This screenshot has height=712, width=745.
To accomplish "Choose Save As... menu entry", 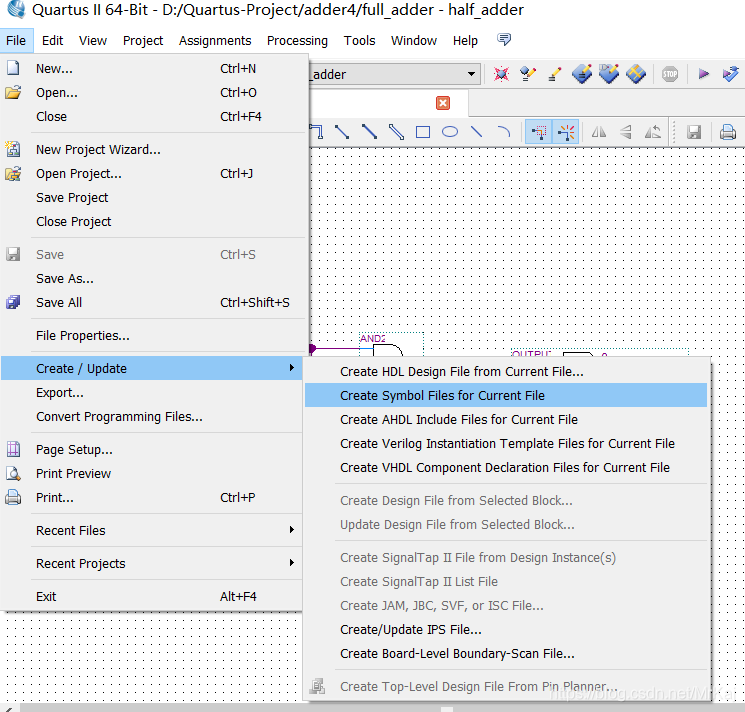I will coord(152,278).
